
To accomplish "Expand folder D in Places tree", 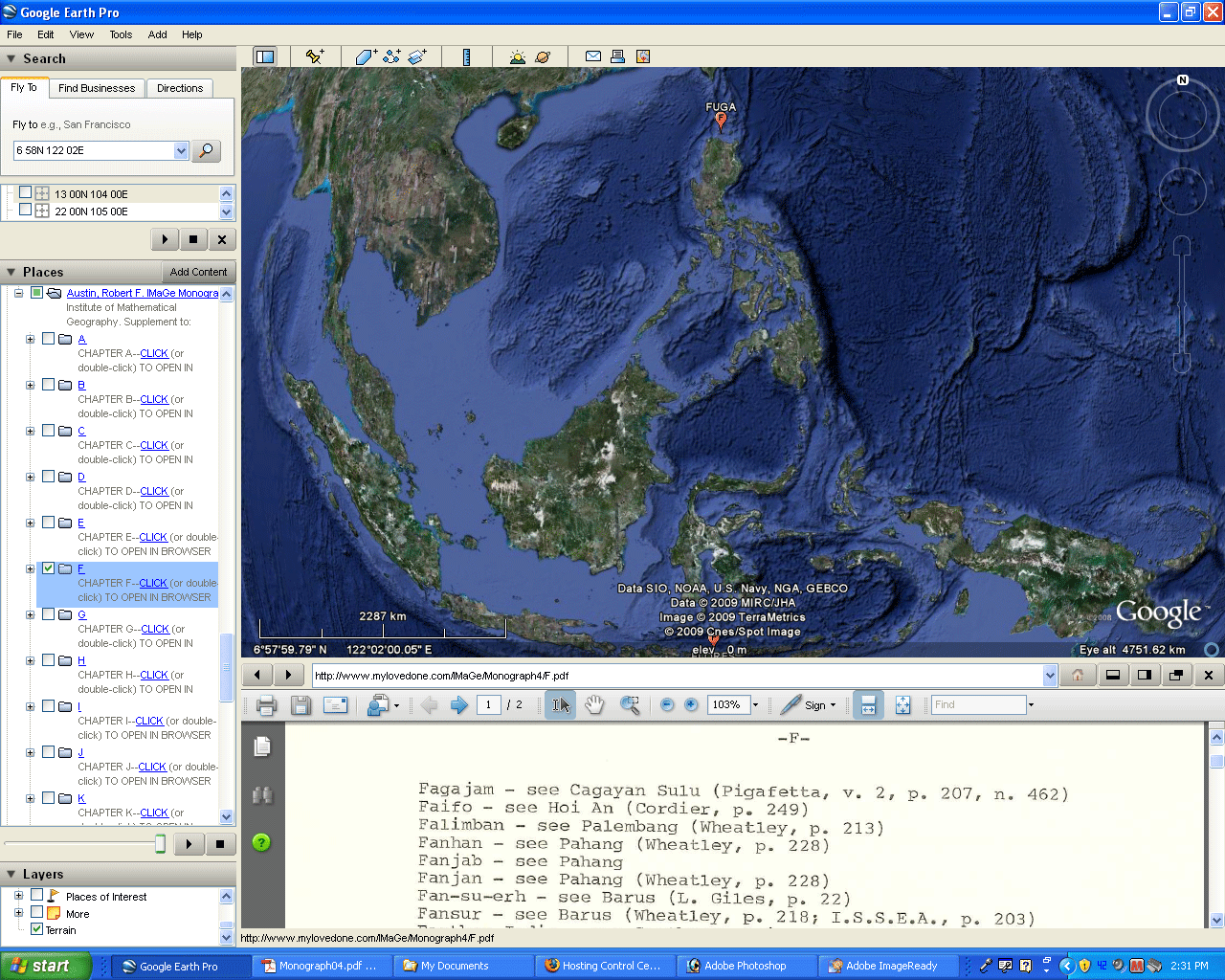I will coord(30,477).
